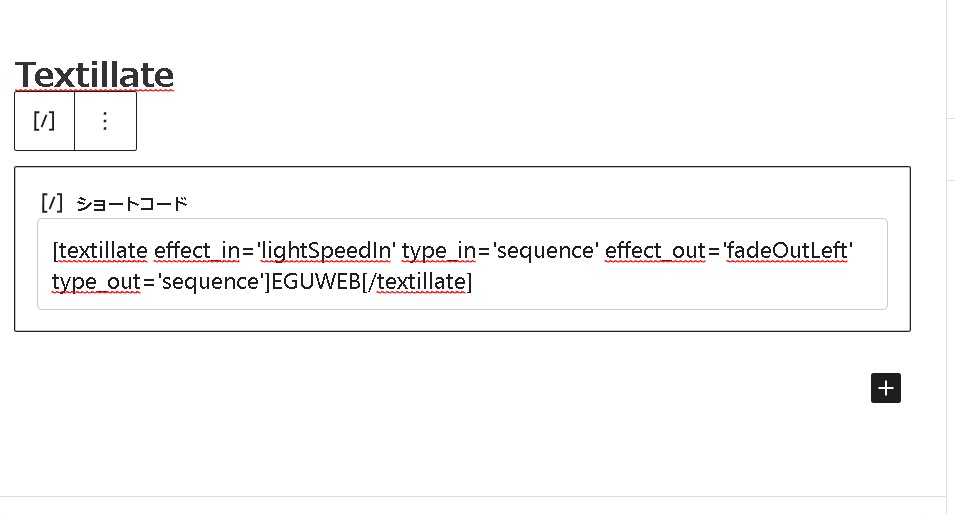Click the Textillate page title
Viewport: 955px width, 514px height.
click(x=94, y=75)
